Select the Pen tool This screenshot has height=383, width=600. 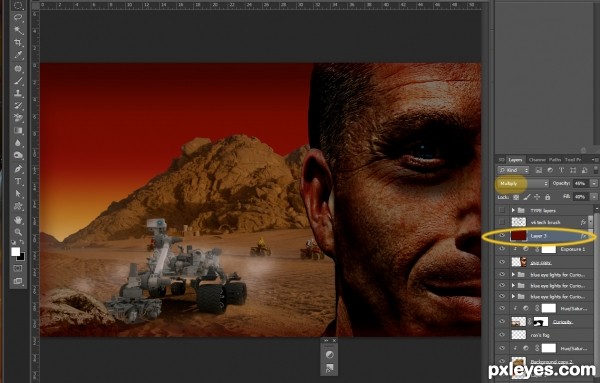coord(18,169)
